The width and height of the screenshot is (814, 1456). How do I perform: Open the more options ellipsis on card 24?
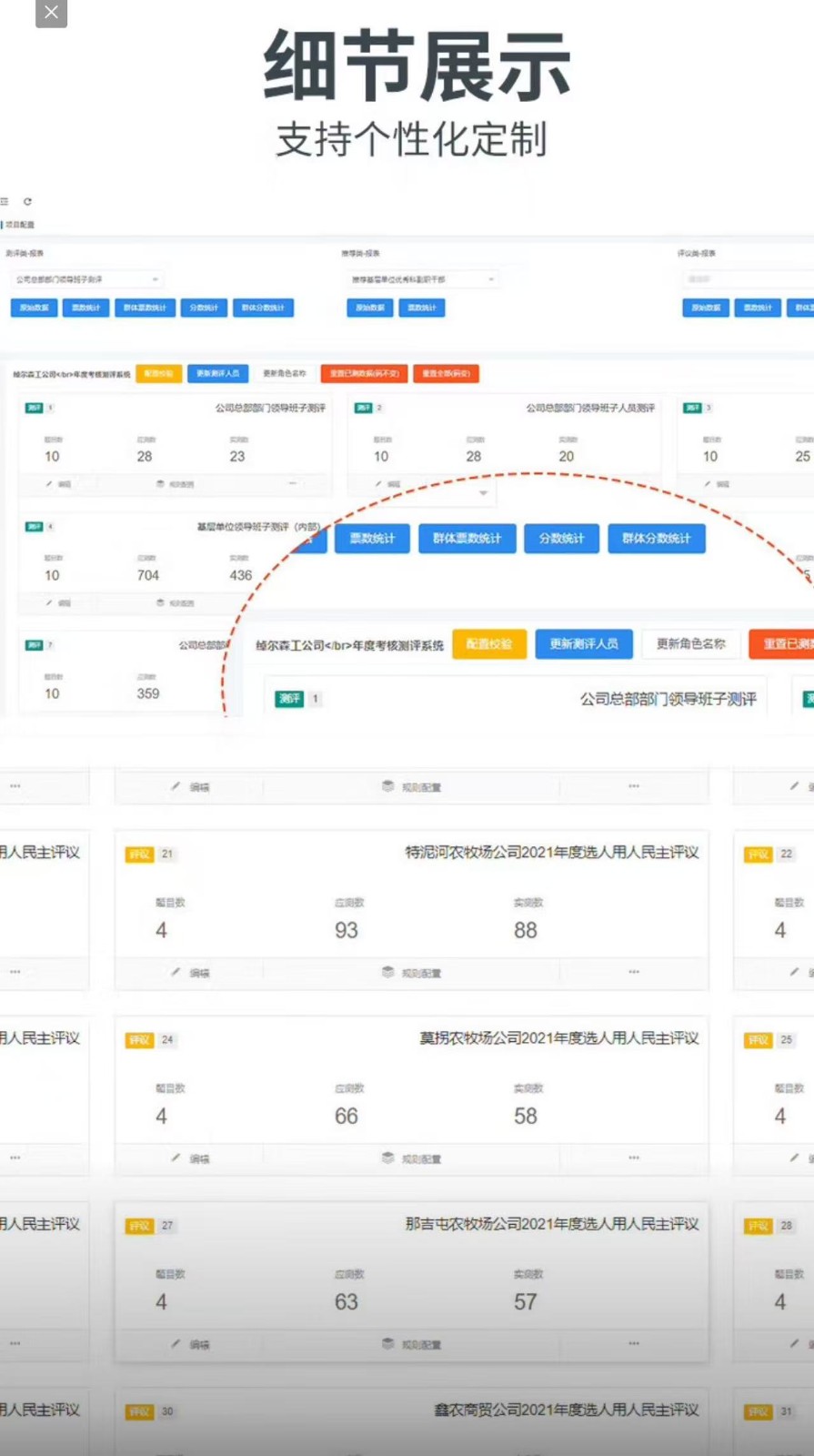[634, 1158]
